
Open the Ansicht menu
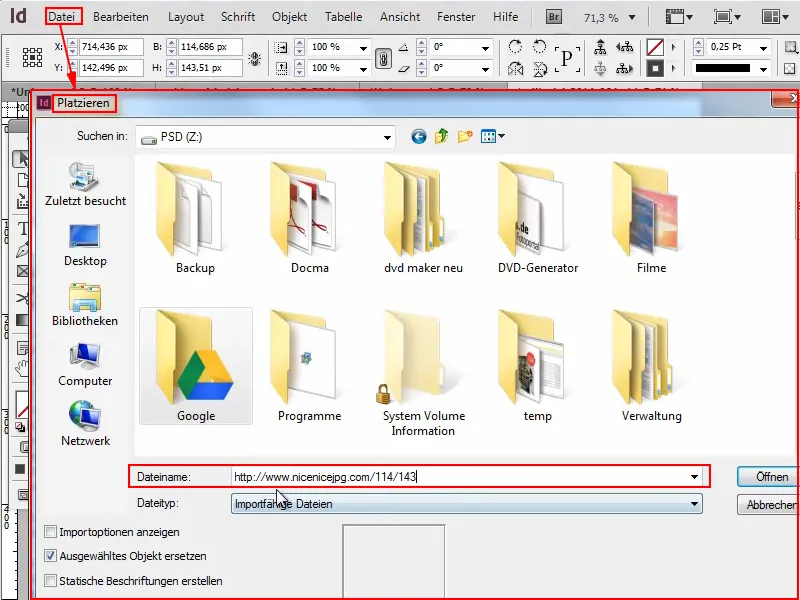[x=400, y=15]
